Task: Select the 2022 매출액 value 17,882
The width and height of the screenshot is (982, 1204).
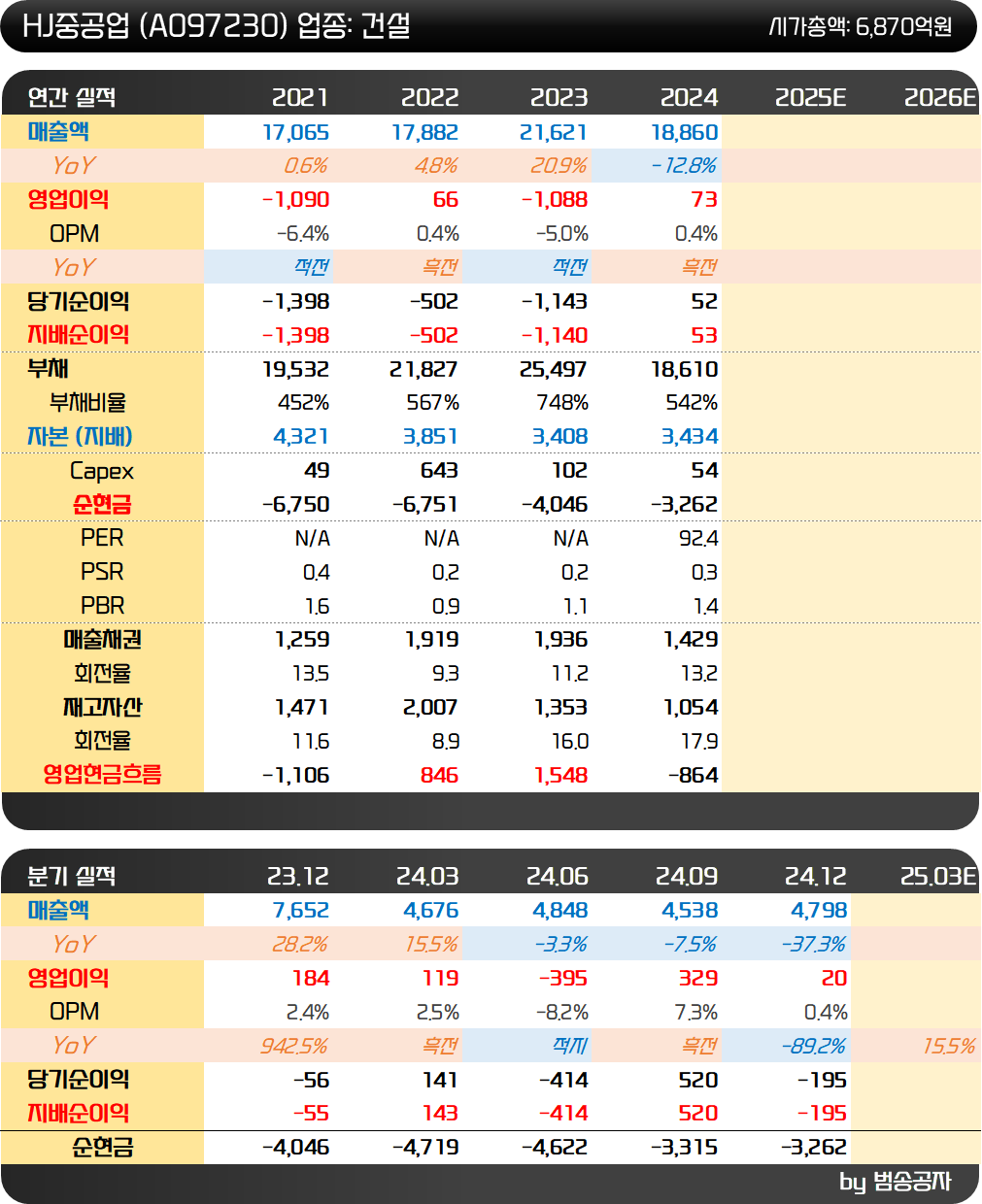Action: (425, 132)
